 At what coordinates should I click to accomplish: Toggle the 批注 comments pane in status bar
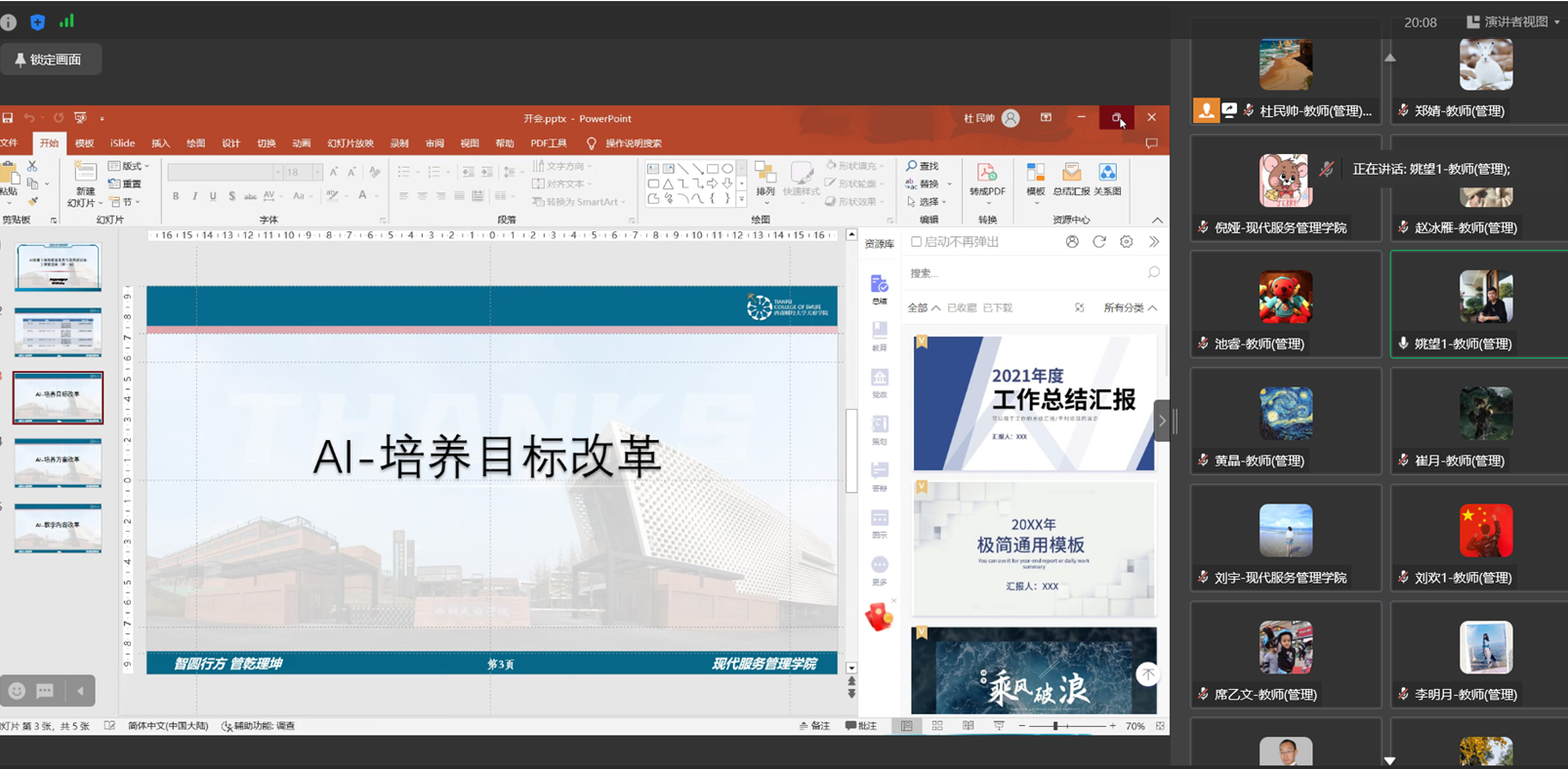[861, 726]
